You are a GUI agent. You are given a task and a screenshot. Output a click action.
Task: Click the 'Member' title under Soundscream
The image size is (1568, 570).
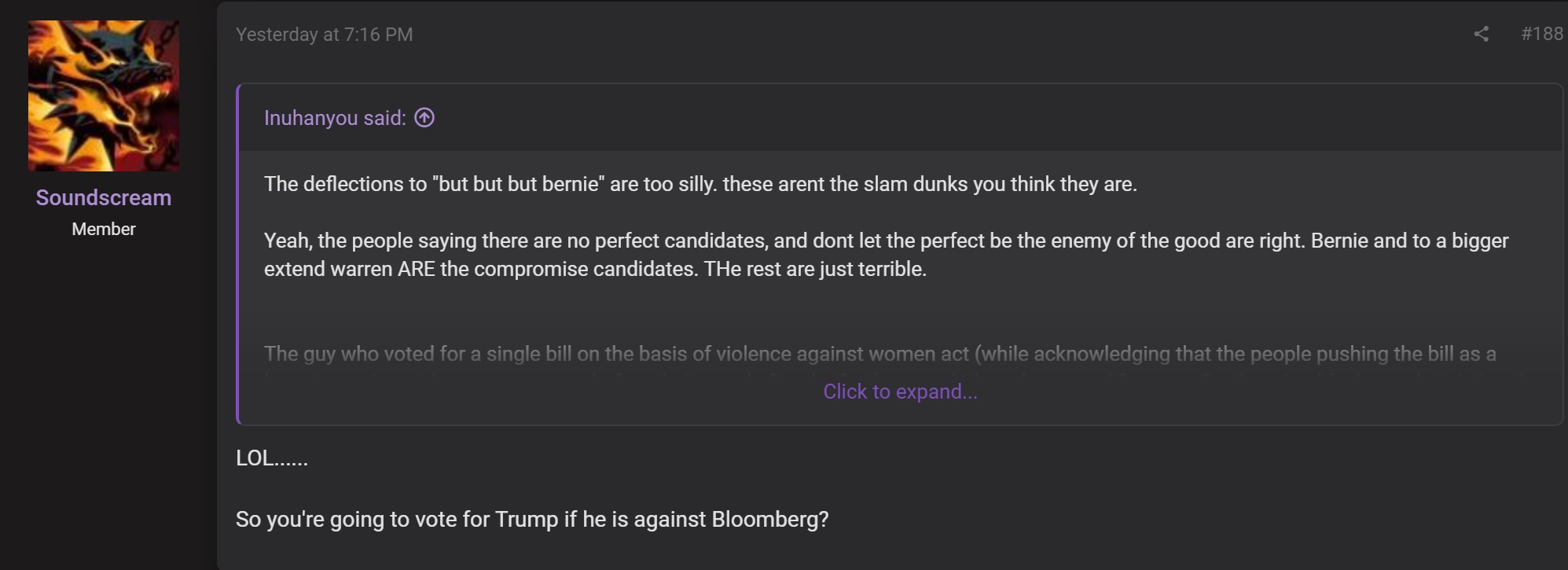click(104, 229)
